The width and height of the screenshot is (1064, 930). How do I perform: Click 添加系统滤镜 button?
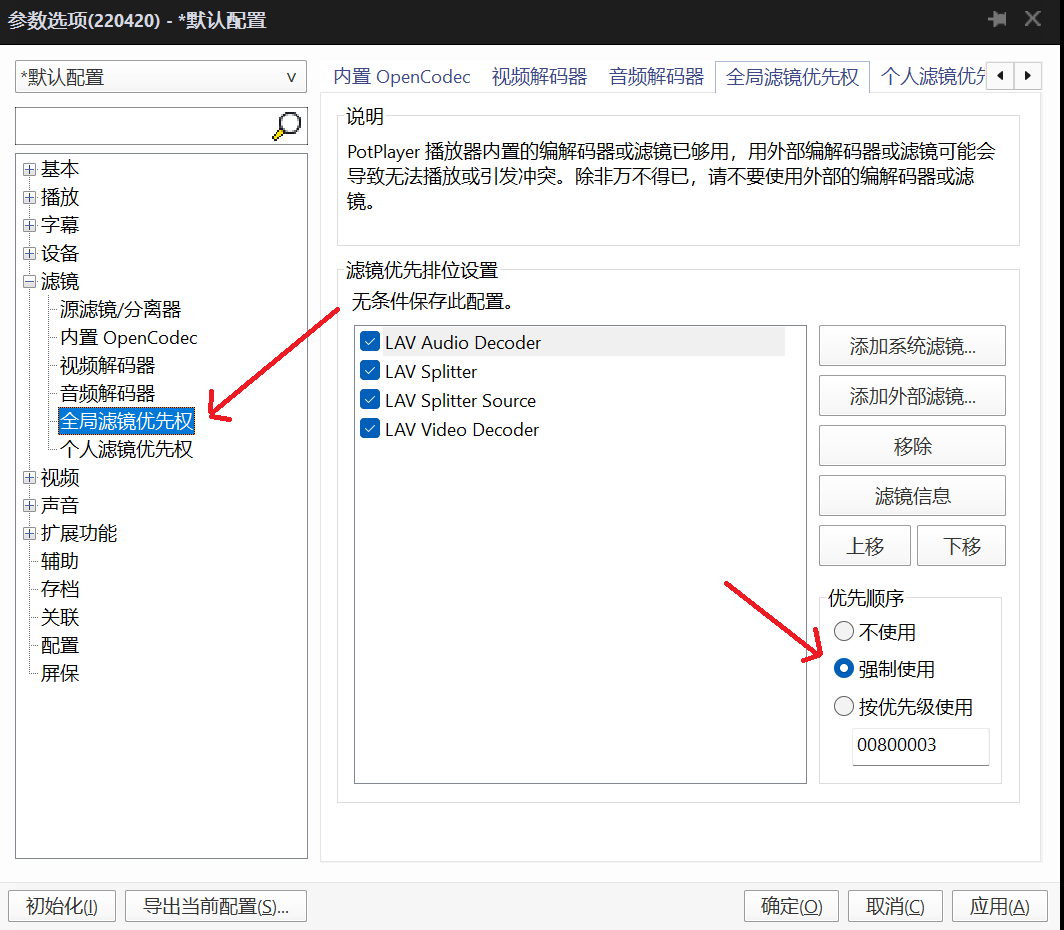click(x=912, y=346)
